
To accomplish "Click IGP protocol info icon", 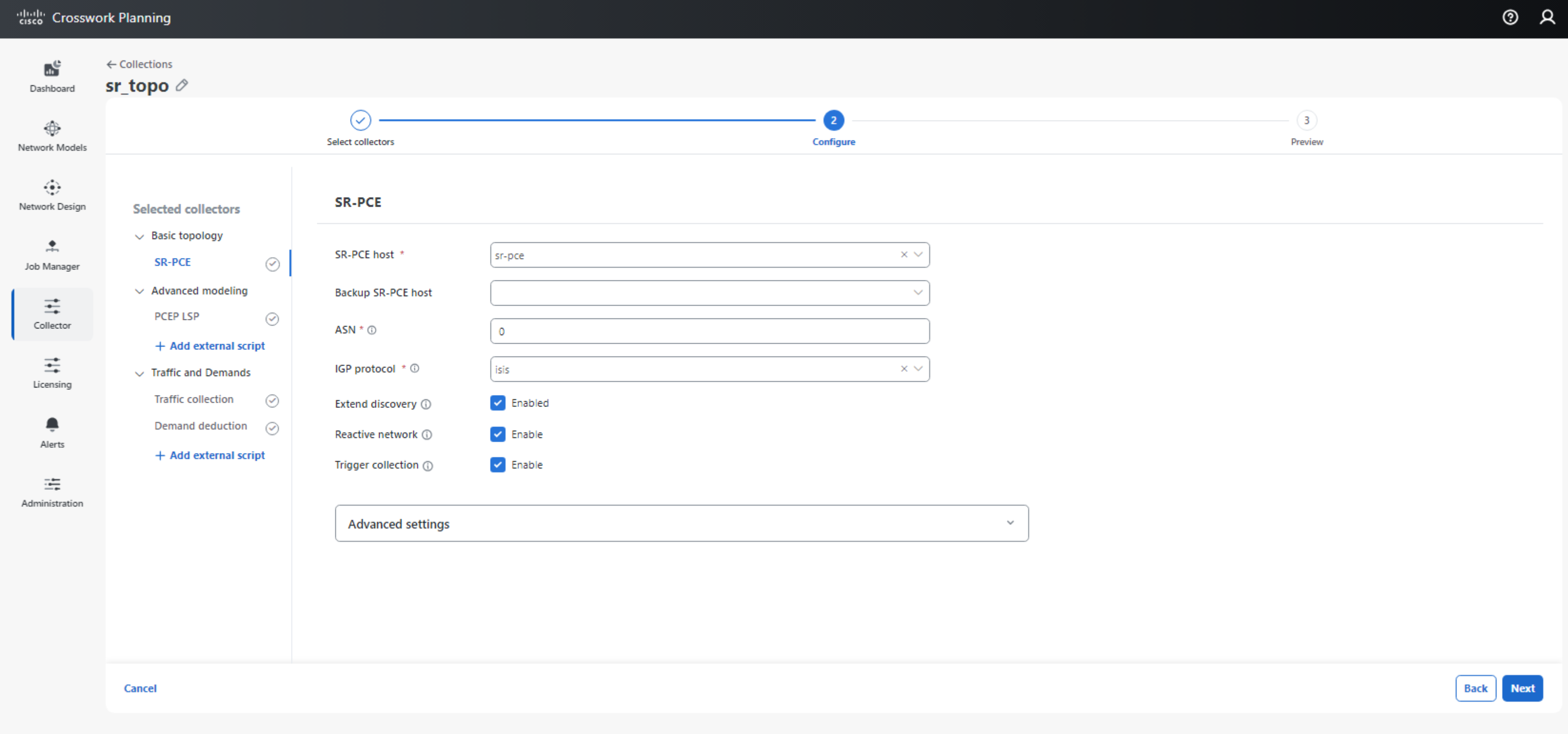I will tap(414, 368).
